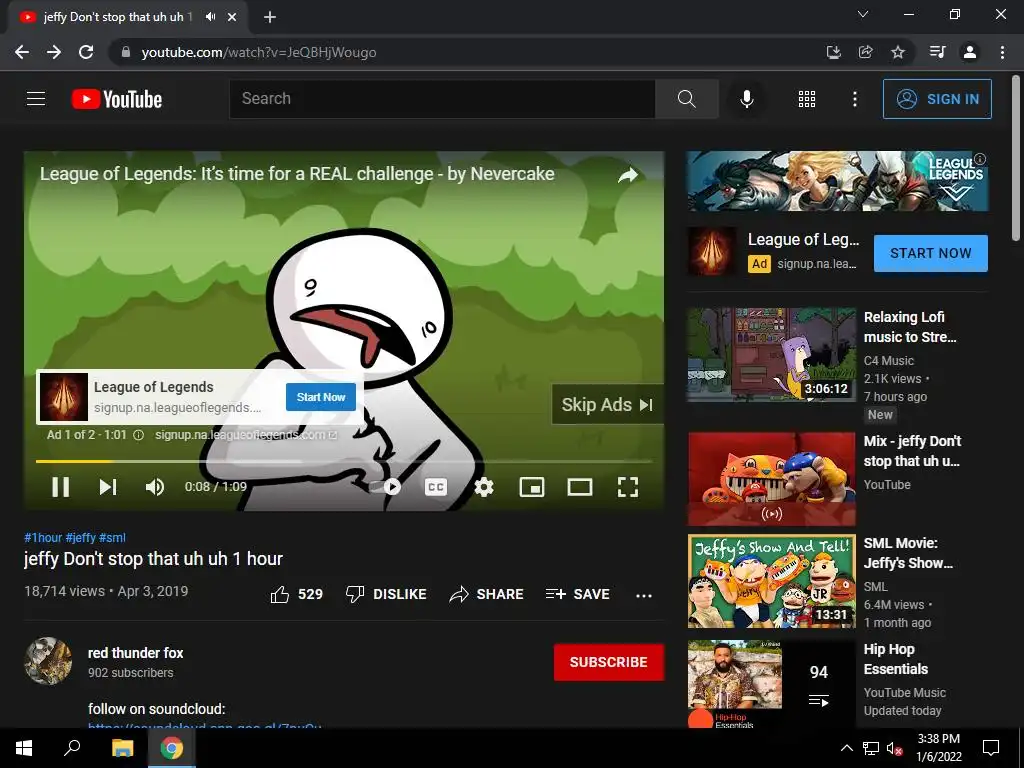This screenshot has height=768, width=1024.
Task: Click the #jeffy hashtag
Action: pos(80,537)
